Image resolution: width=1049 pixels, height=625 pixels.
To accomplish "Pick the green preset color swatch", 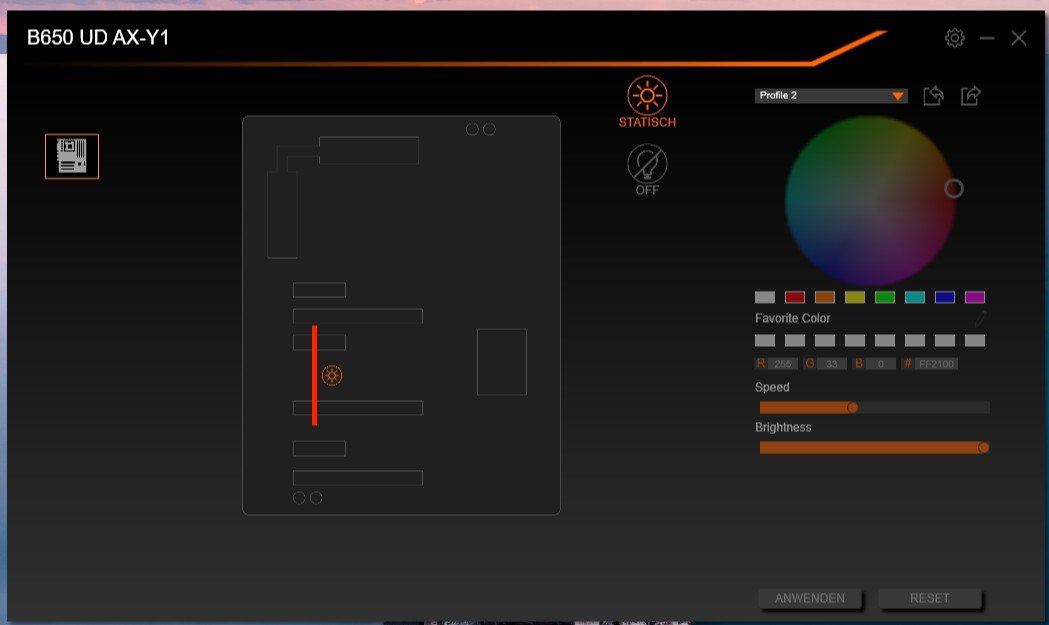I will (884, 297).
